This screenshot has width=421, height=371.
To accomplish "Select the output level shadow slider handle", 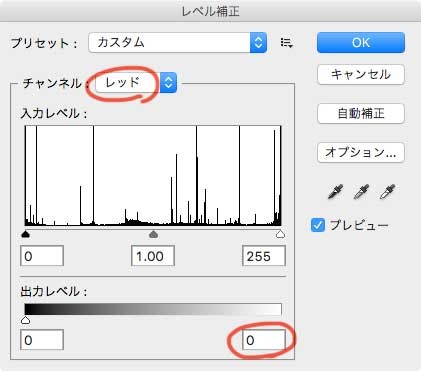I will 25,320.
